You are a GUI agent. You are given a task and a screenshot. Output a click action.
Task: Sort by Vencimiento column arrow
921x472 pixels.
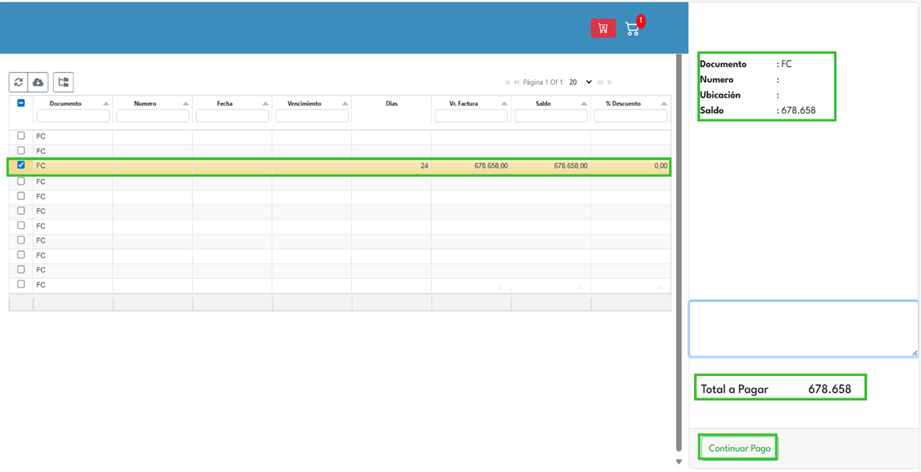point(345,103)
